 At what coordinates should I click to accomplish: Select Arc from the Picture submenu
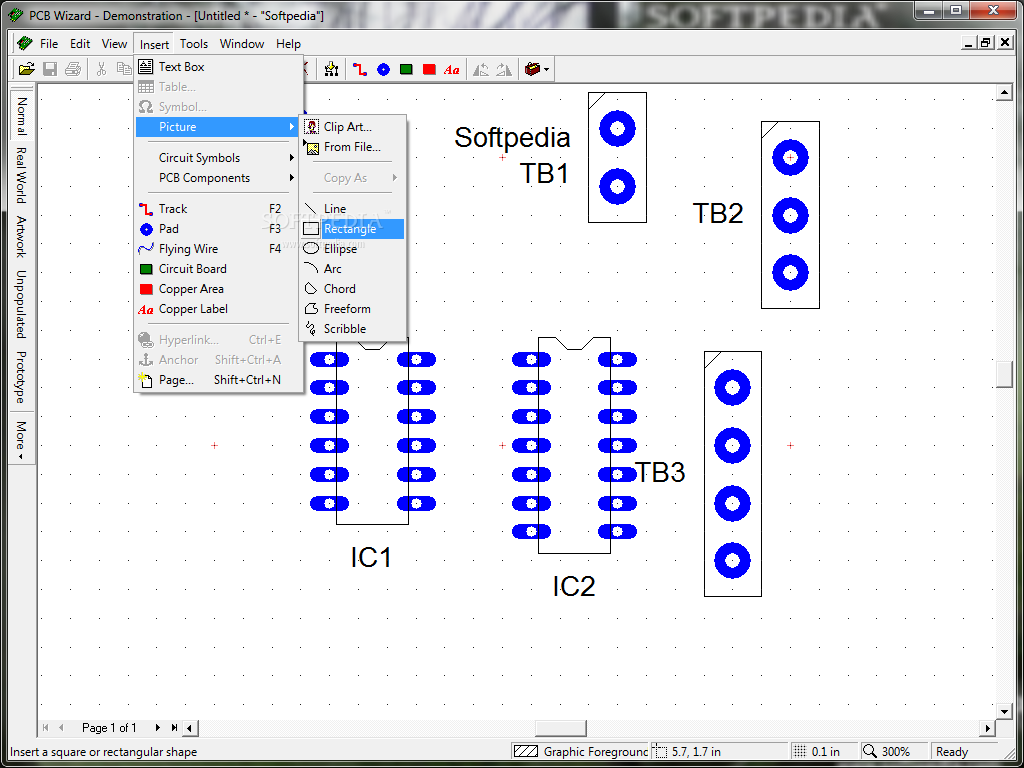(353, 269)
